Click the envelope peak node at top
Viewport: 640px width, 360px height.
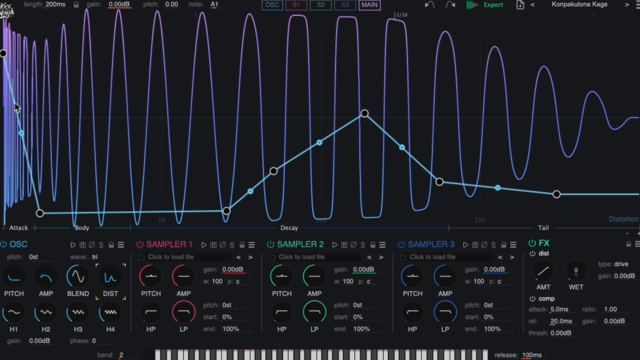(x=364, y=113)
